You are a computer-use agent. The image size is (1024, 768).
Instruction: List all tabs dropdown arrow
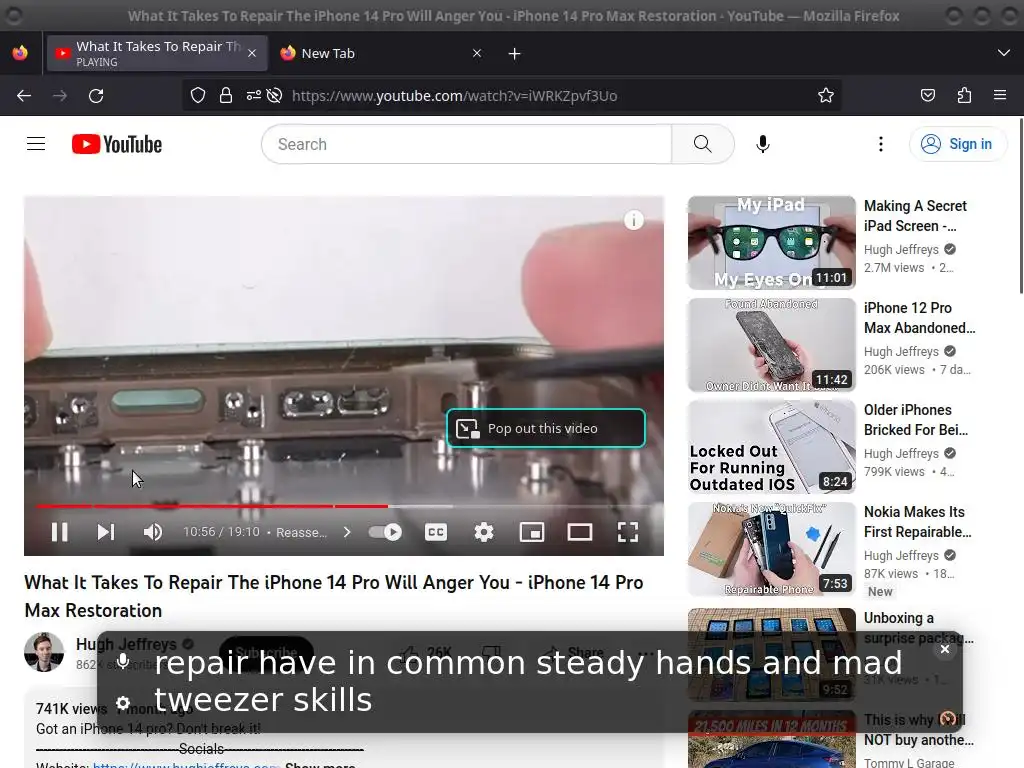[x=1004, y=53]
